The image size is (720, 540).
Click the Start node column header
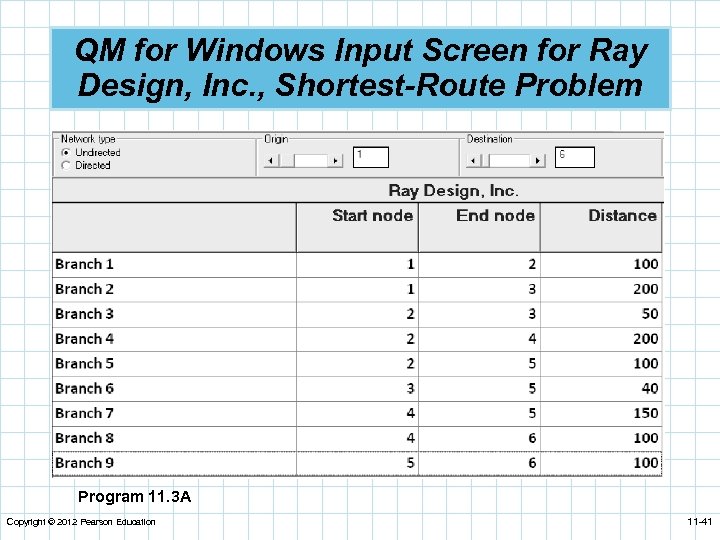click(x=358, y=228)
